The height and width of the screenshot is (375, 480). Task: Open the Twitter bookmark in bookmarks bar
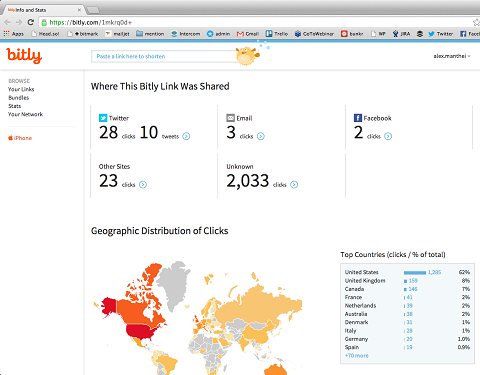click(441, 34)
